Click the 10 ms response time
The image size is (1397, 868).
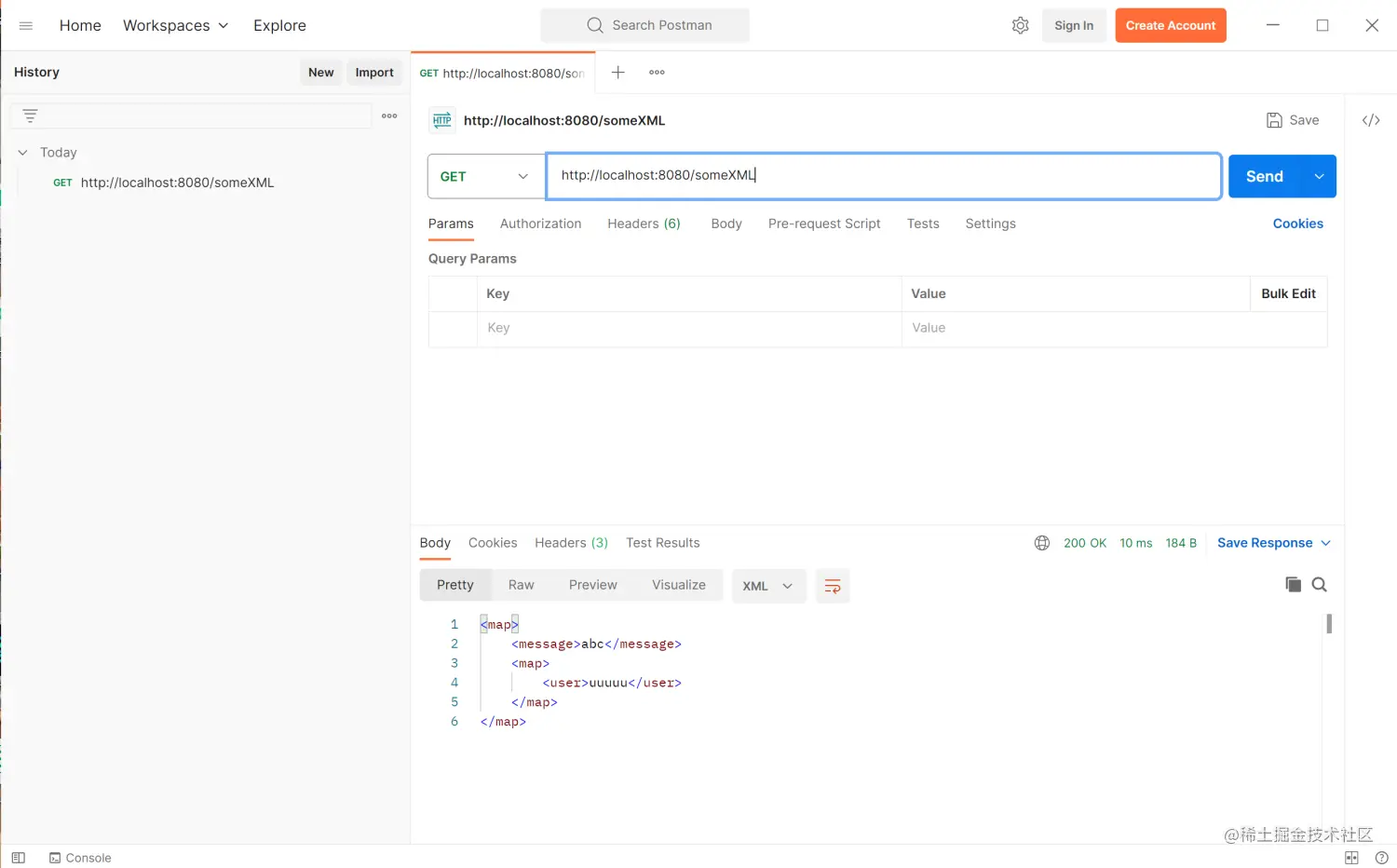pyautogui.click(x=1135, y=543)
